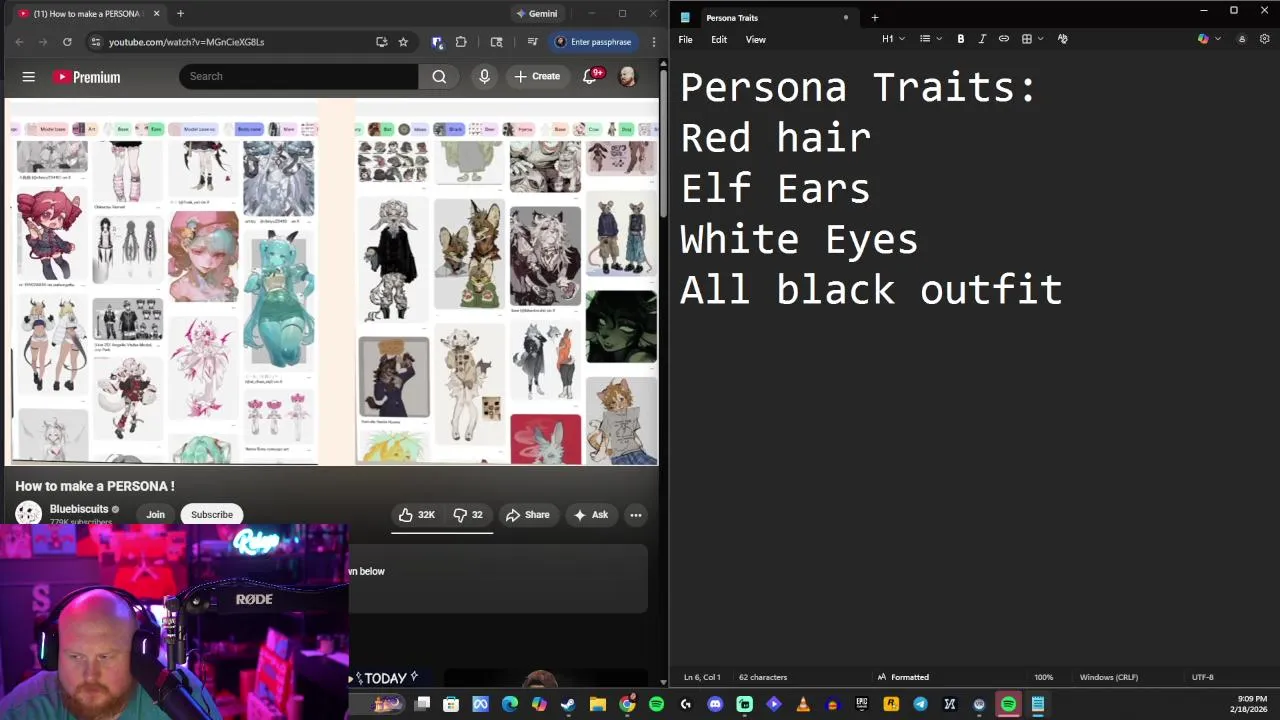This screenshot has height=720, width=1280.
Task: Open Telegram from the taskbar
Action: point(920,704)
